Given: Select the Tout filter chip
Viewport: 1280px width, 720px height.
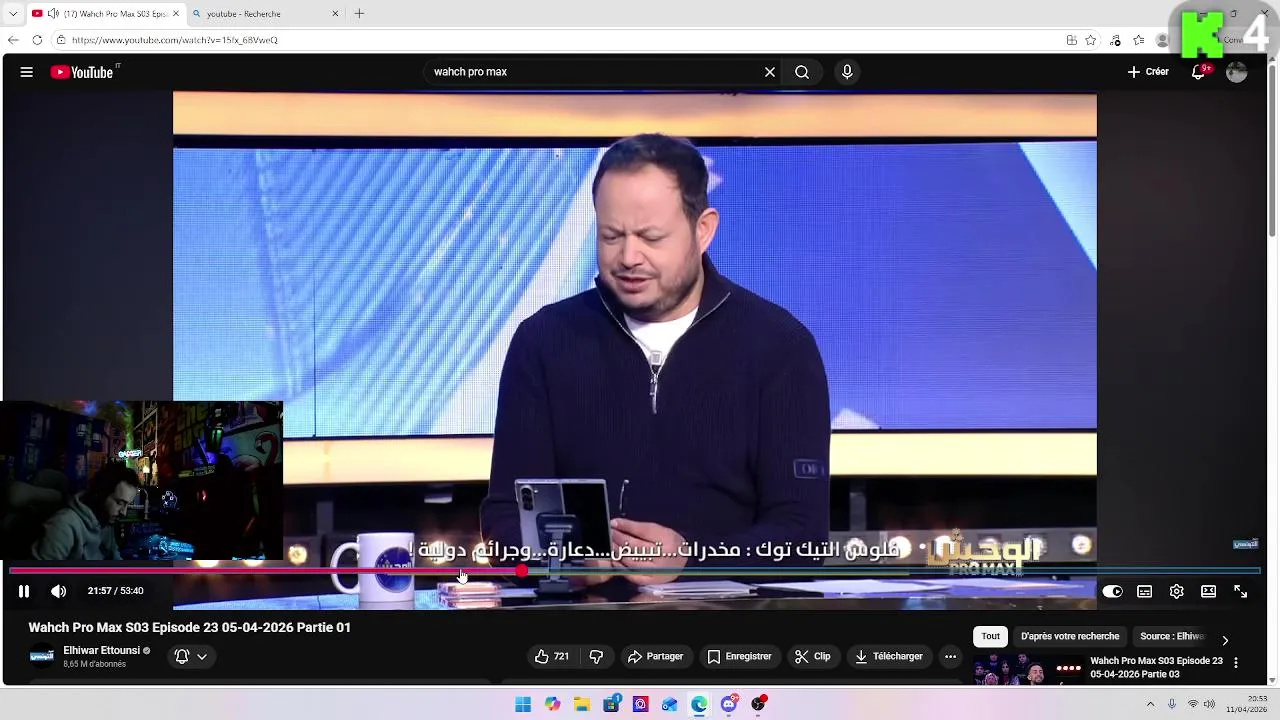Looking at the screenshot, I should [990, 636].
